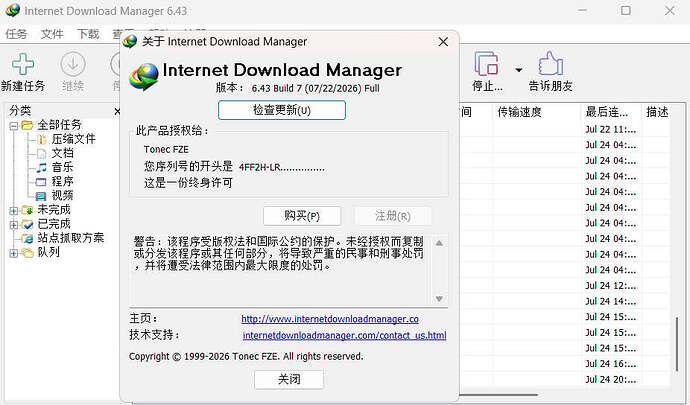This screenshot has width=690, height=405.
Task: Click the Close (关闭) button in dialog
Action: pyautogui.click(x=289, y=379)
